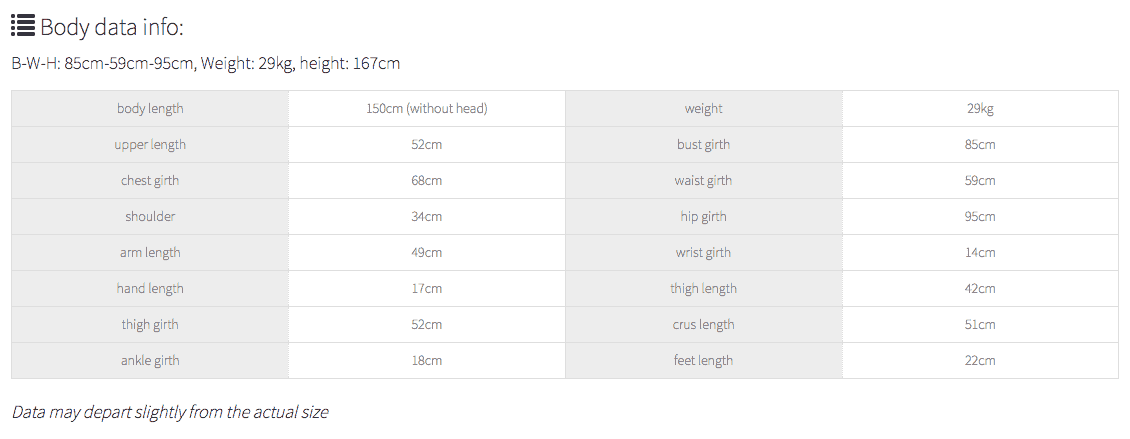Click the 85cm bust girth value
The image size is (1130, 439).
[x=980, y=144]
